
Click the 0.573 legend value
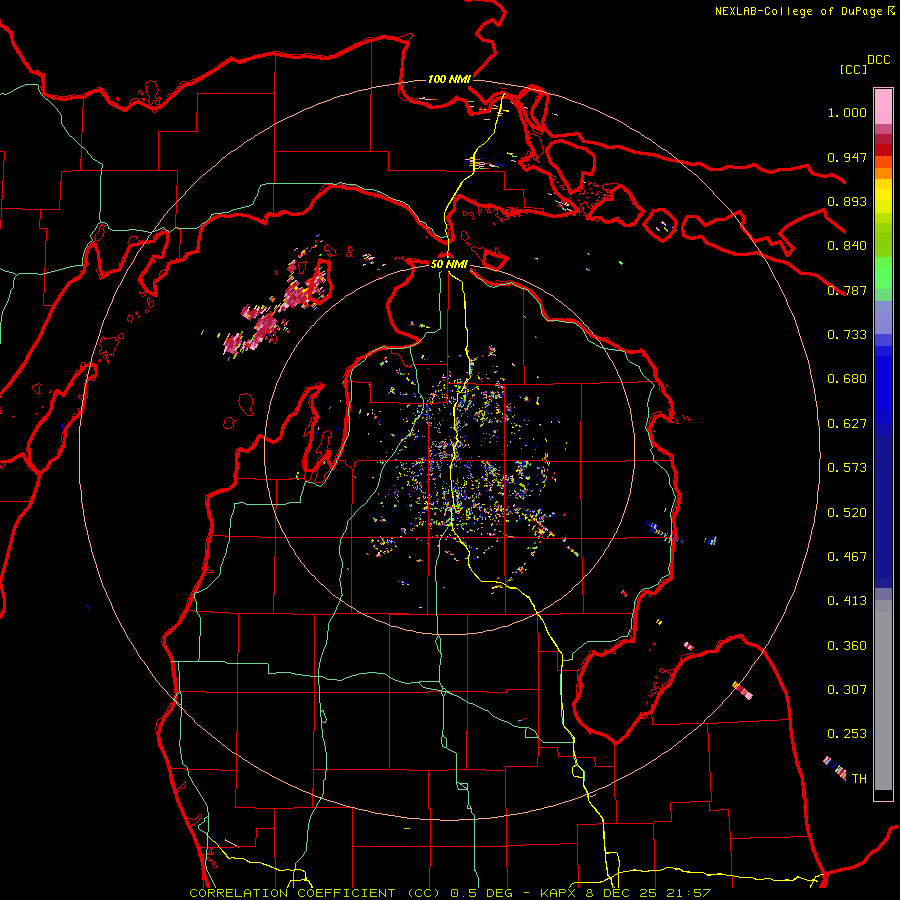click(x=847, y=468)
